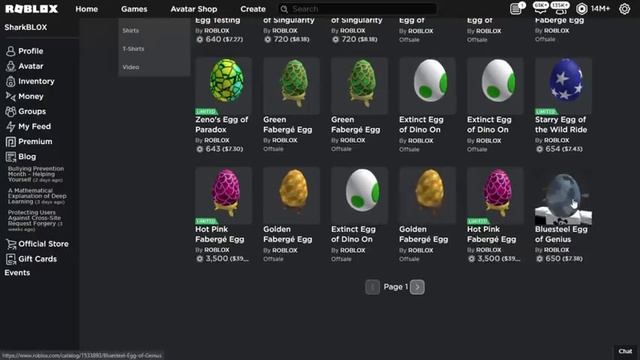Image resolution: width=640 pixels, height=360 pixels.
Task: Open the My Feed lightning icon
Action: pos(11,127)
